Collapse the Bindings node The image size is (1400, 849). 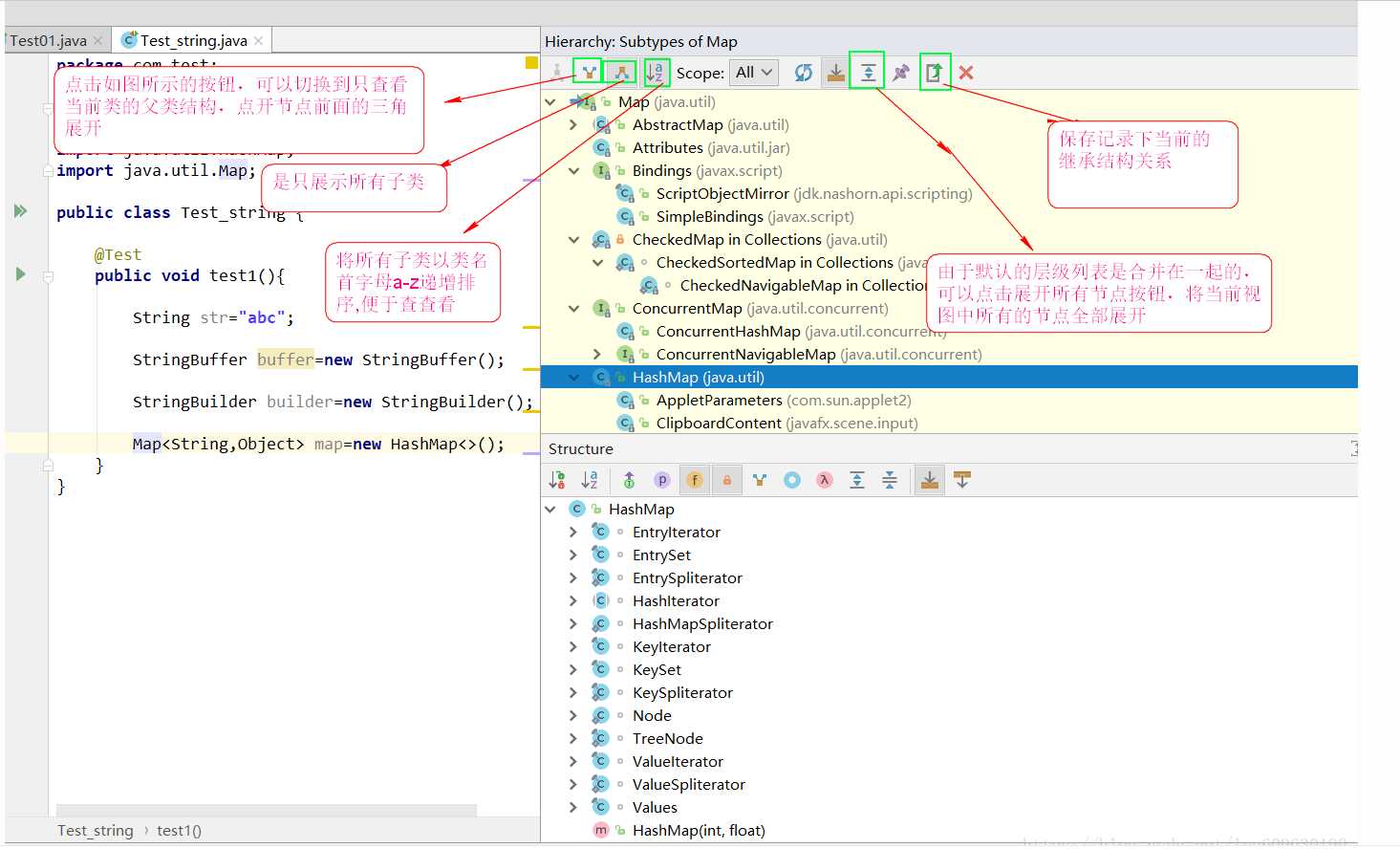[x=574, y=170]
